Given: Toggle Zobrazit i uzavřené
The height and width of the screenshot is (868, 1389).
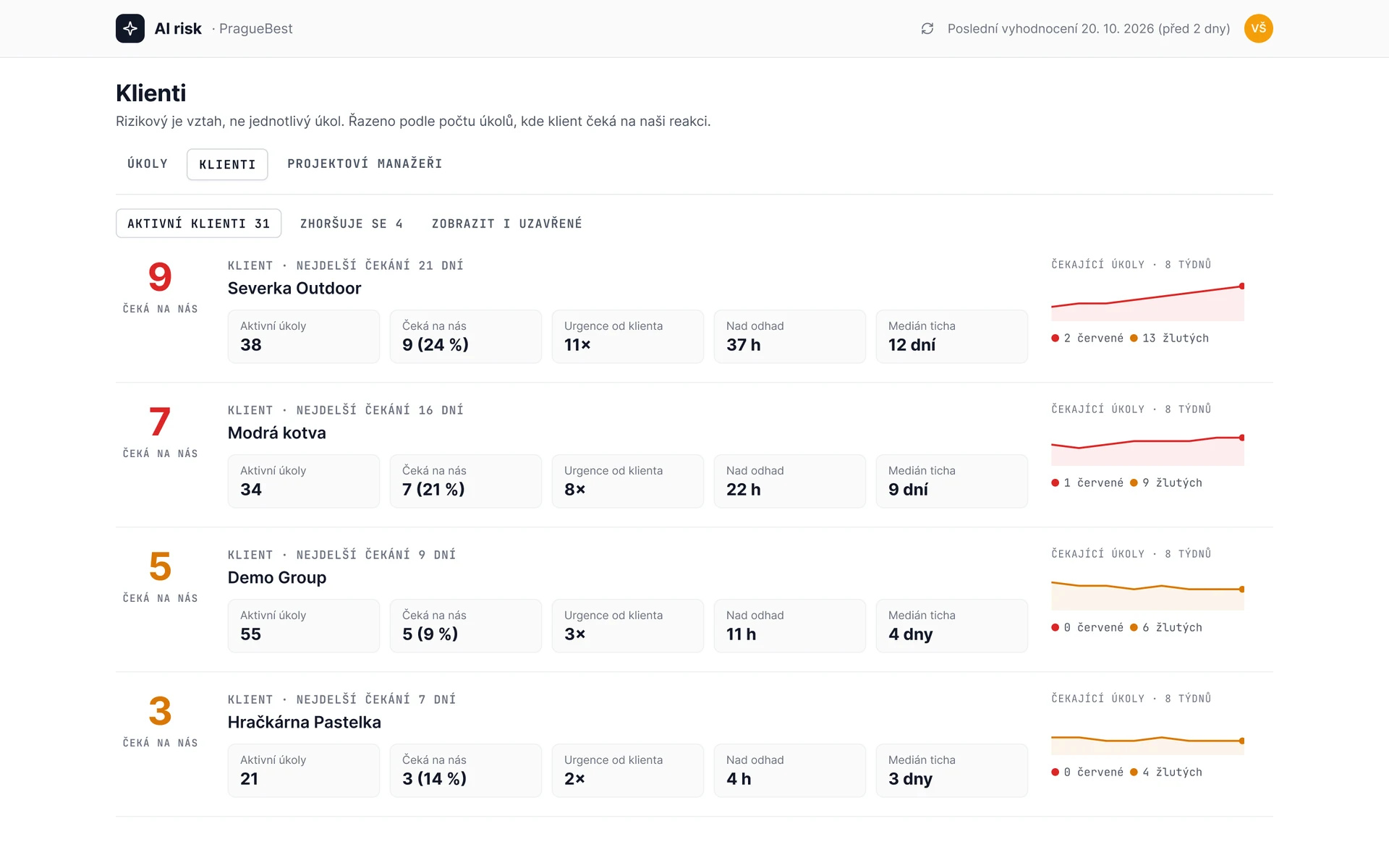Looking at the screenshot, I should (507, 224).
